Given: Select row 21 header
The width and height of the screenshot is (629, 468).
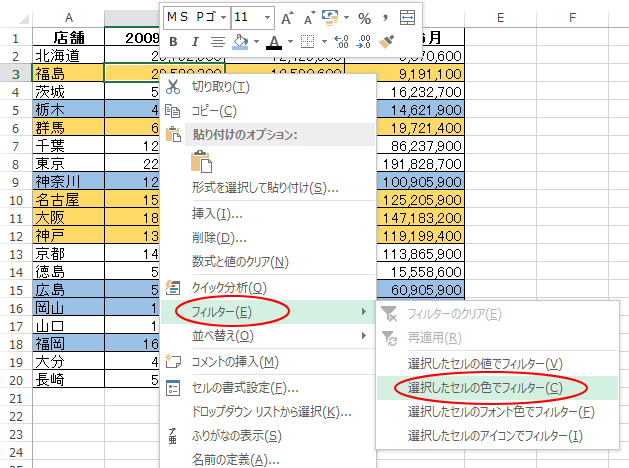Looking at the screenshot, I should point(16,398).
